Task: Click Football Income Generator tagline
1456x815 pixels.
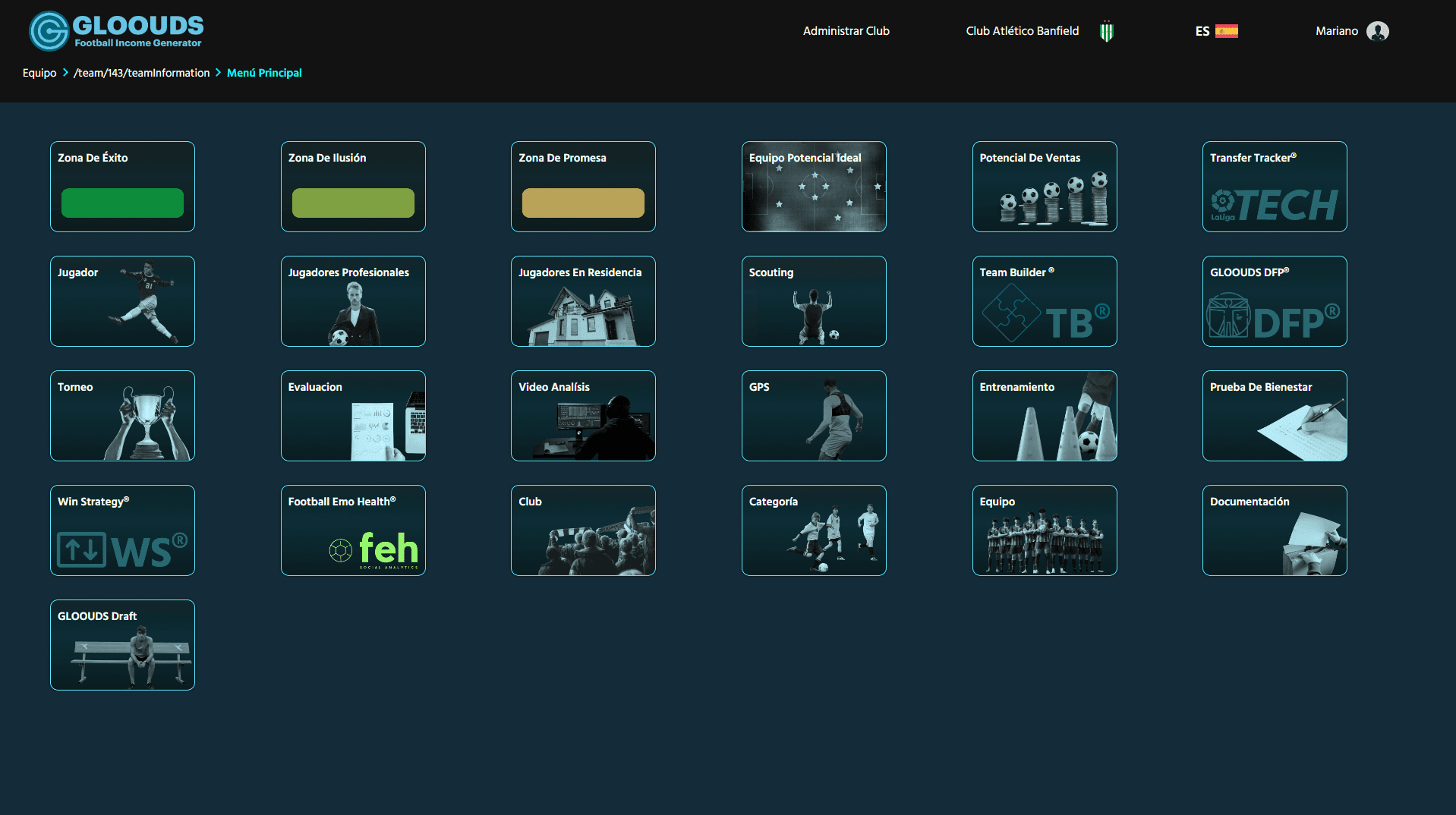Action: click(x=138, y=43)
